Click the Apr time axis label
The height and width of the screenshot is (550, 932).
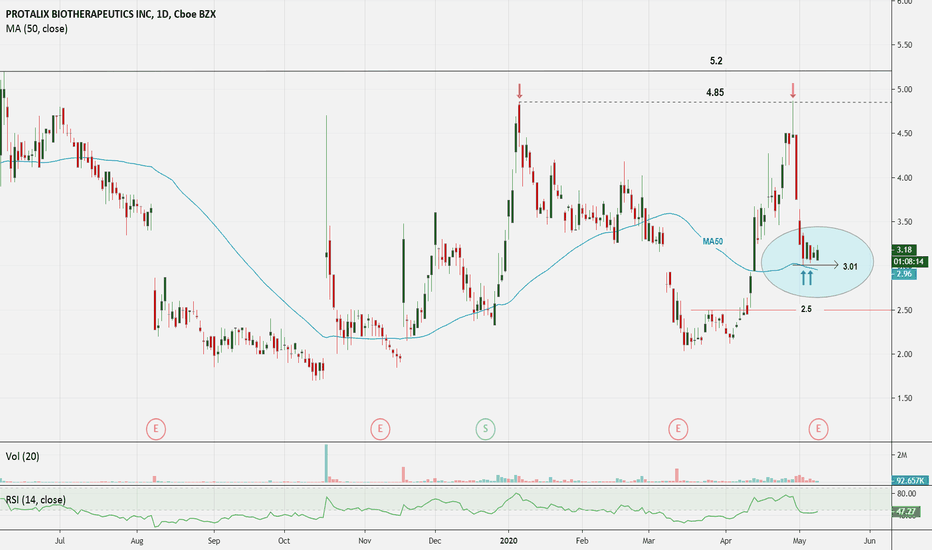[x=726, y=541]
